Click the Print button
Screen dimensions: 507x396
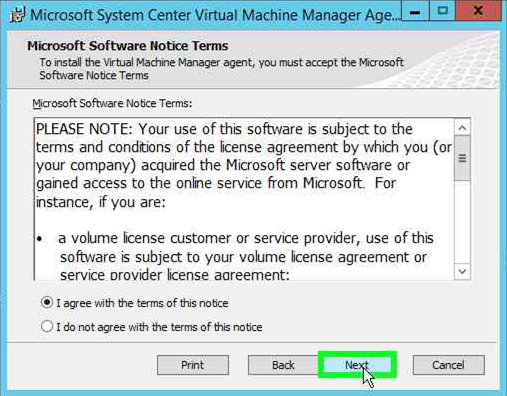pyautogui.click(x=193, y=365)
